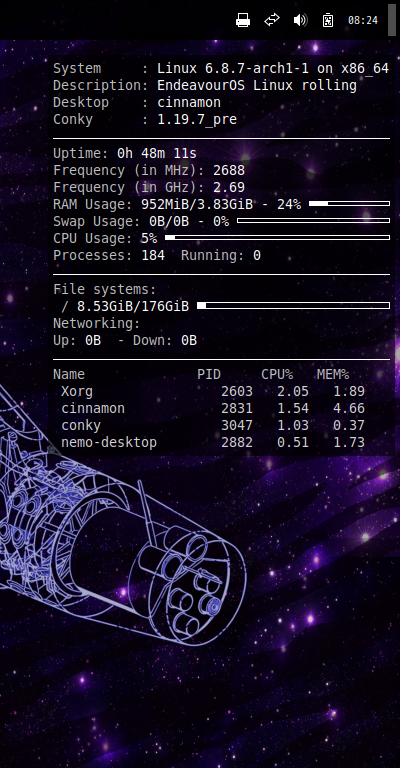The height and width of the screenshot is (768, 400).
Task: Select the cinnamon process row
Action: click(209, 408)
